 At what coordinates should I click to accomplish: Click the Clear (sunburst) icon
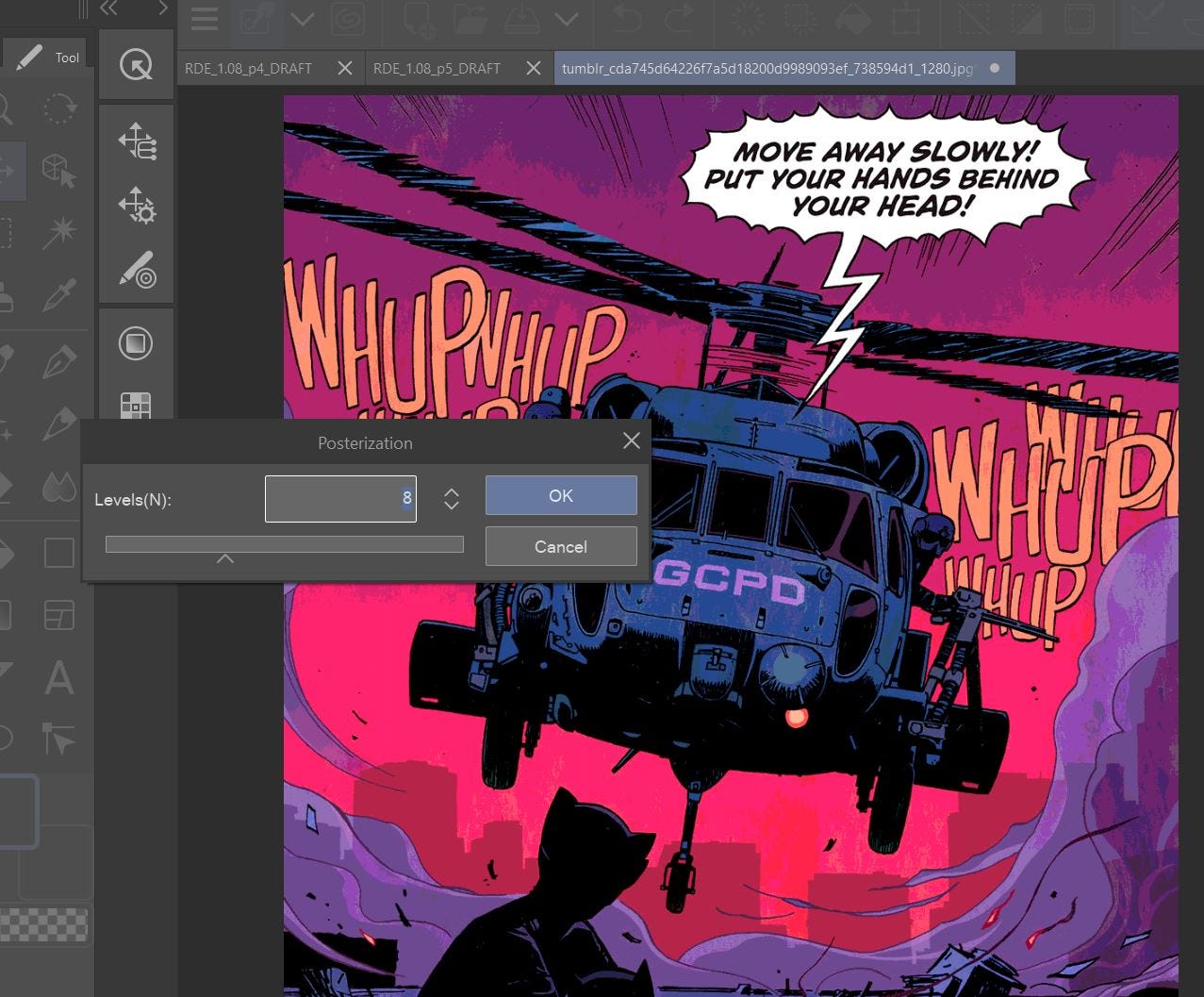(749, 19)
